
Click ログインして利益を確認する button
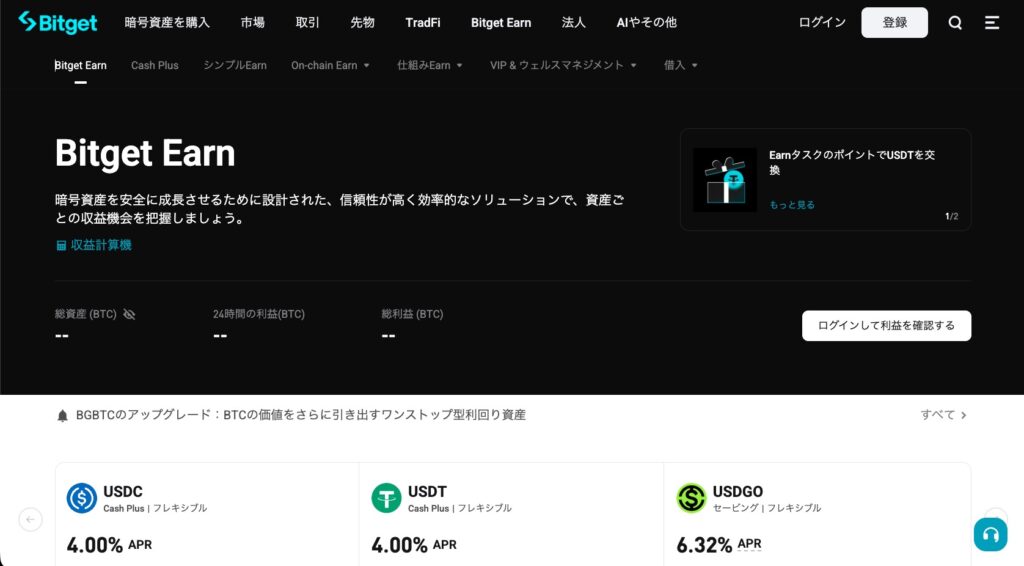point(886,326)
